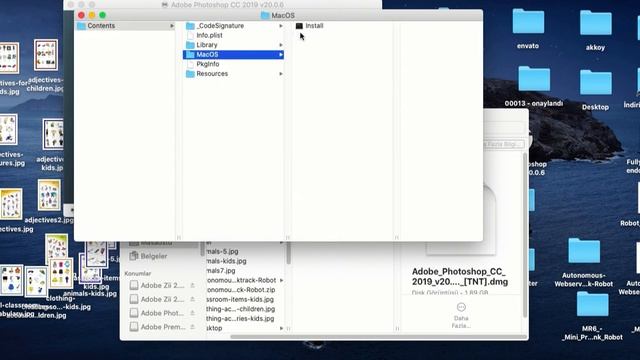Image resolution: width=640 pixels, height=360 pixels.
Task: Eject the Adobe Prem... volume
Action: click(x=192, y=327)
